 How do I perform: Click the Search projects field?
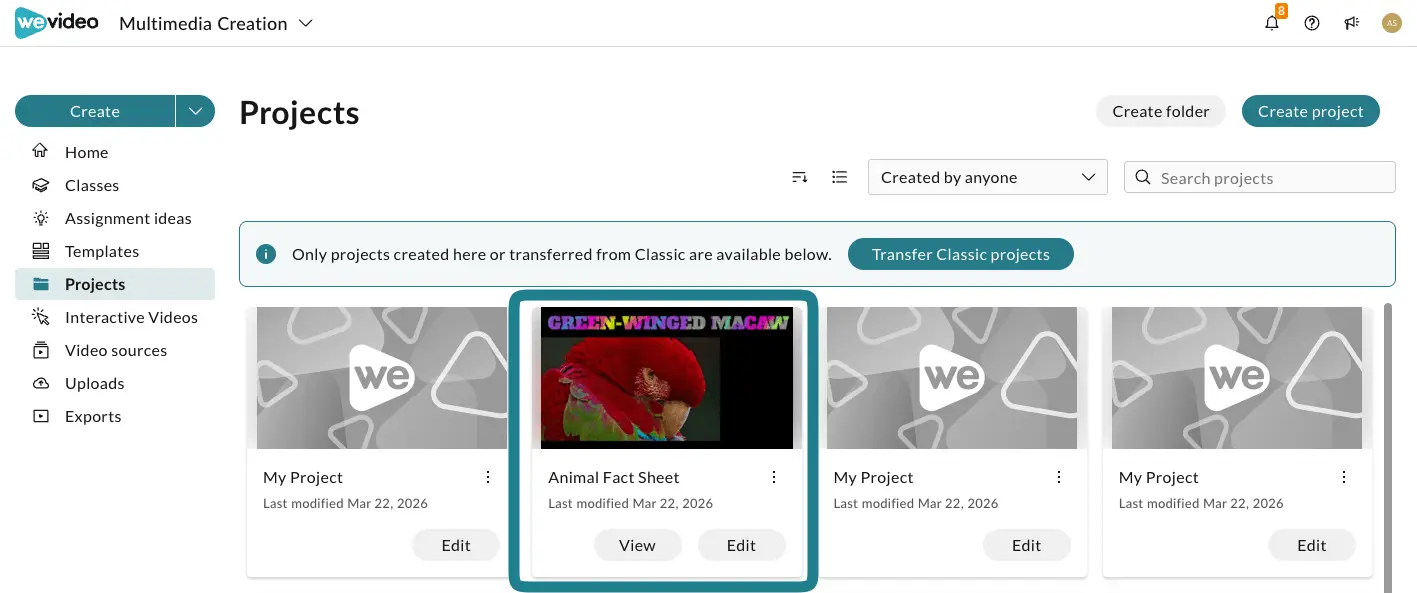[x=1260, y=177]
